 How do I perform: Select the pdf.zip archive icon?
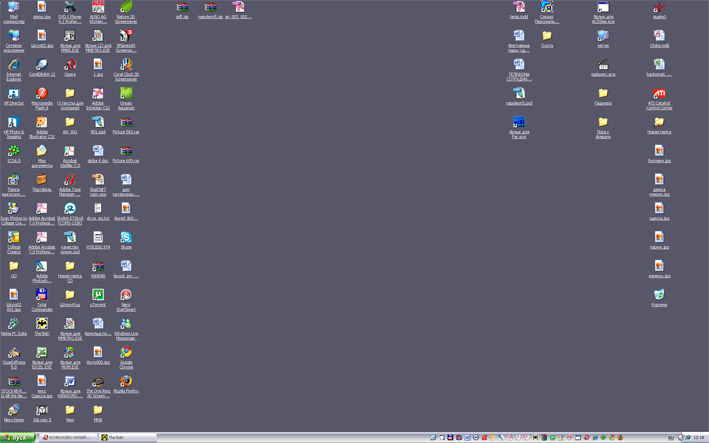coord(182,7)
